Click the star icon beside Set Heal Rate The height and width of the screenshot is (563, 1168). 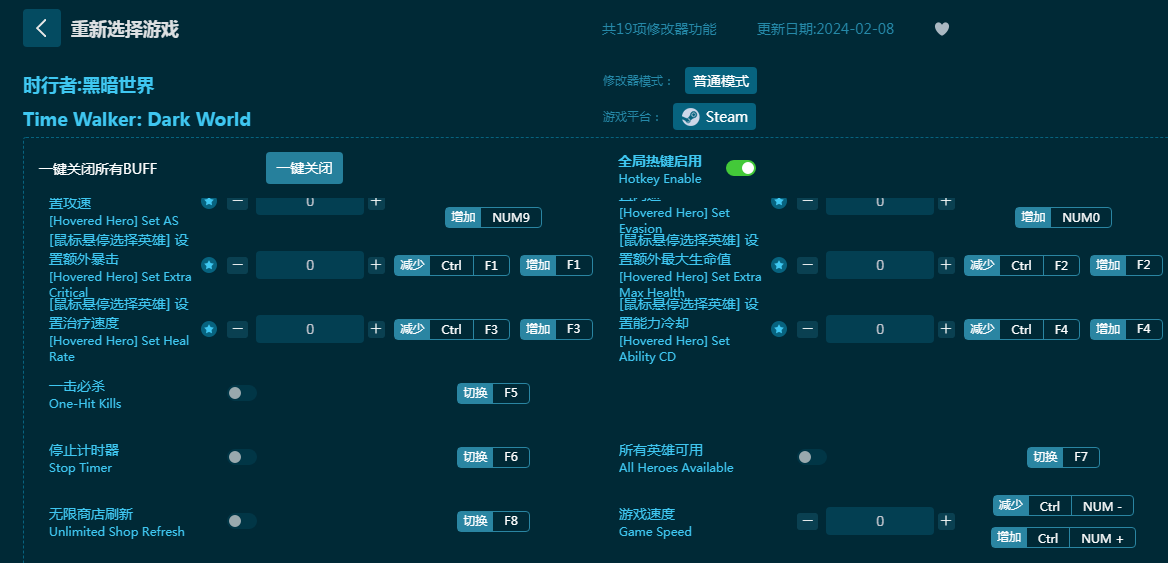(x=209, y=329)
